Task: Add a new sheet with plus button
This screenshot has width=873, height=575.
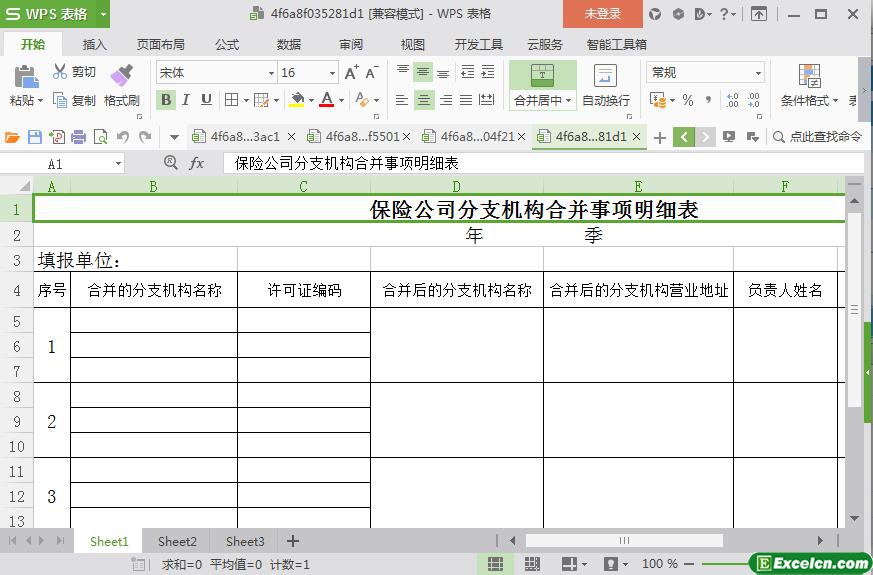Action: [x=292, y=541]
